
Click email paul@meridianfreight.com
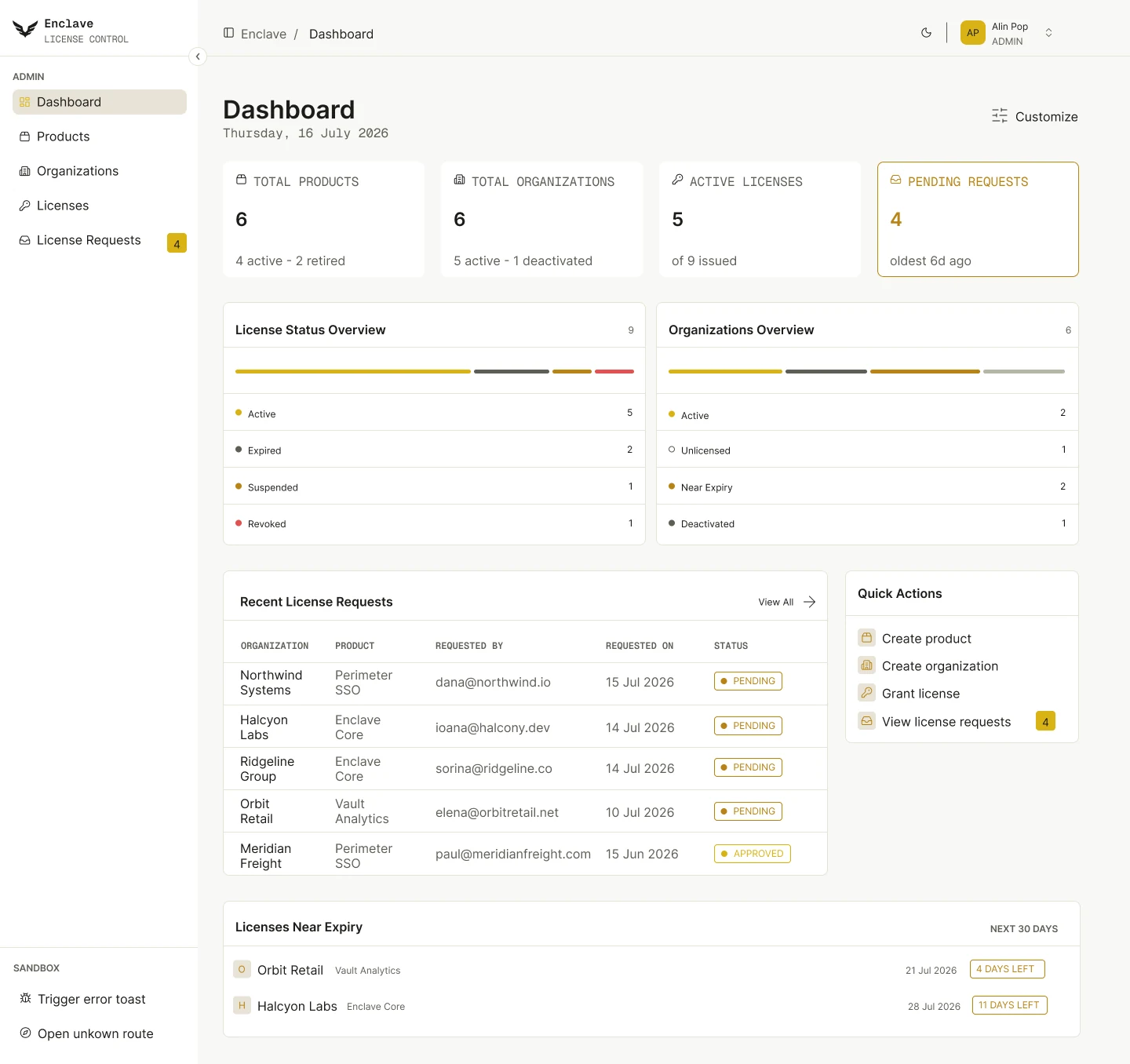513,854
